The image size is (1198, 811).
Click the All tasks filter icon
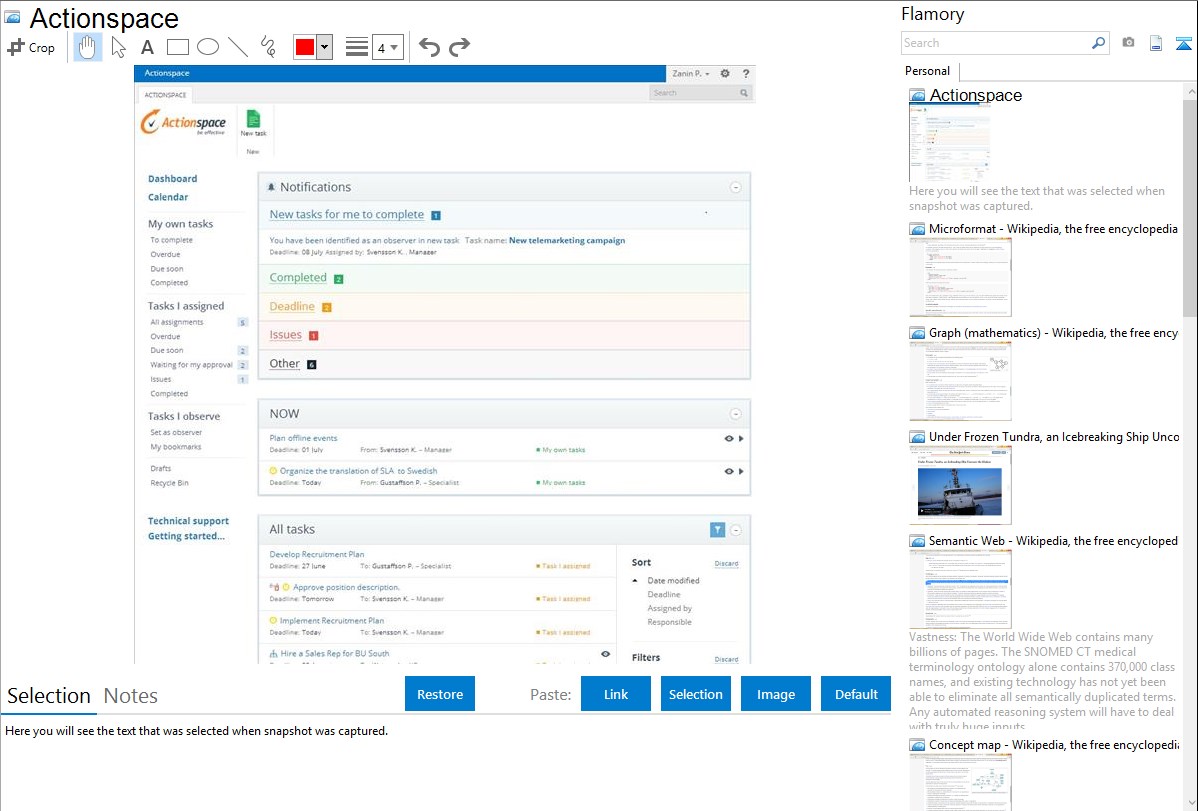717,530
